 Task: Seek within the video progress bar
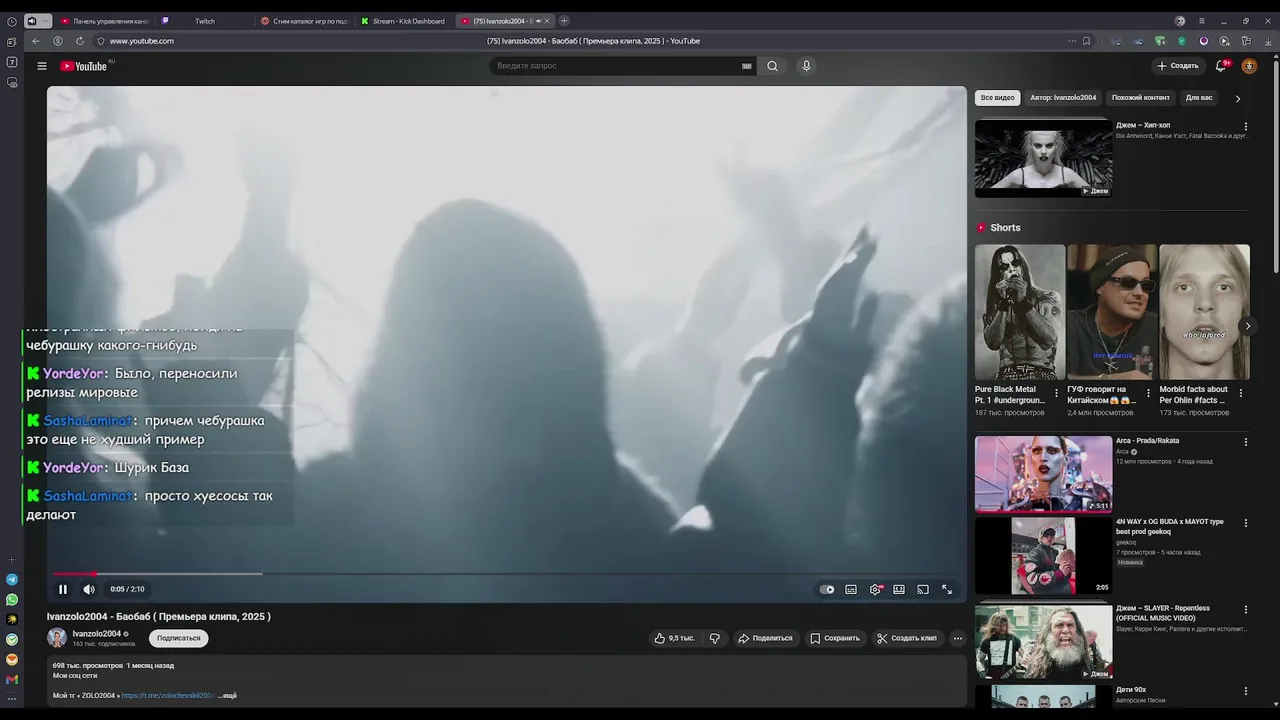tap(507, 574)
